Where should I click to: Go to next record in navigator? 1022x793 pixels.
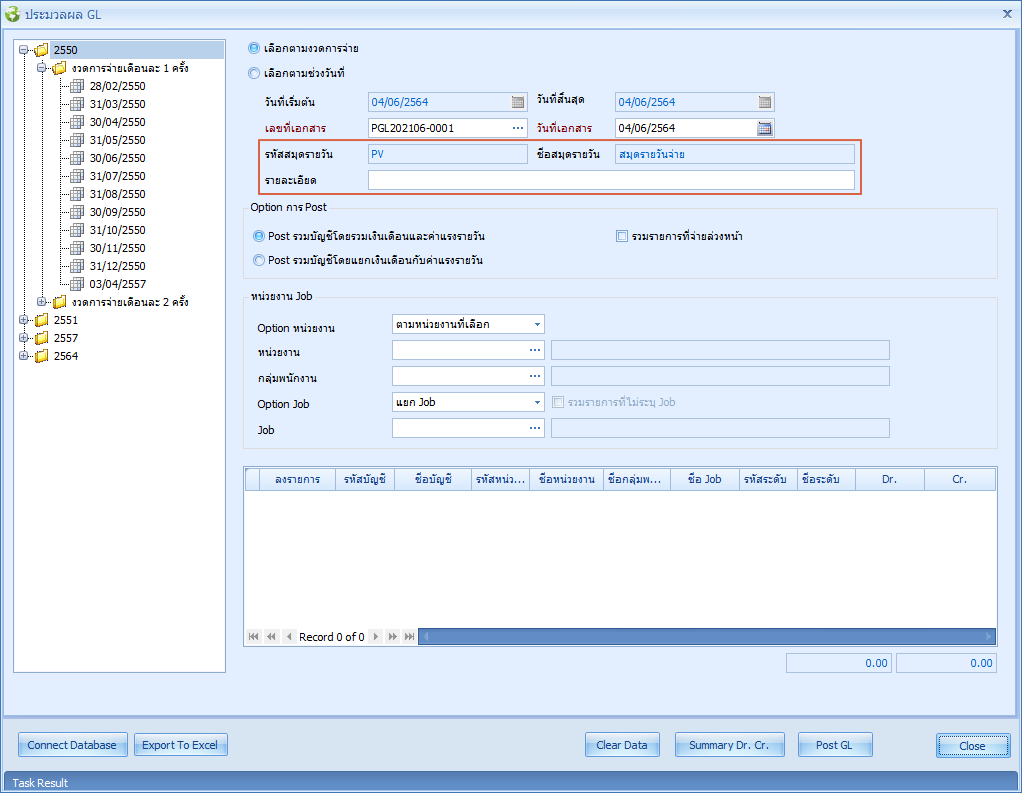tap(375, 637)
